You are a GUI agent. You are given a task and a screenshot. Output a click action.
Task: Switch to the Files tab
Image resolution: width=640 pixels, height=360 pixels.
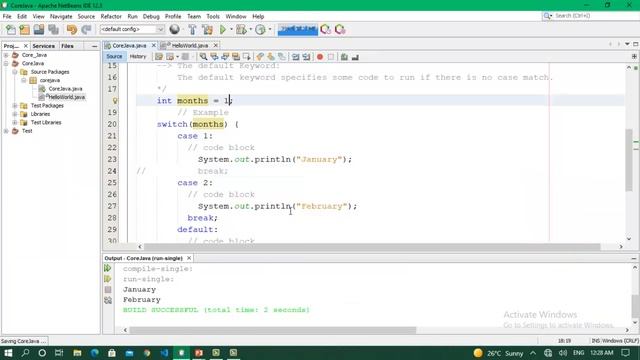point(67,46)
